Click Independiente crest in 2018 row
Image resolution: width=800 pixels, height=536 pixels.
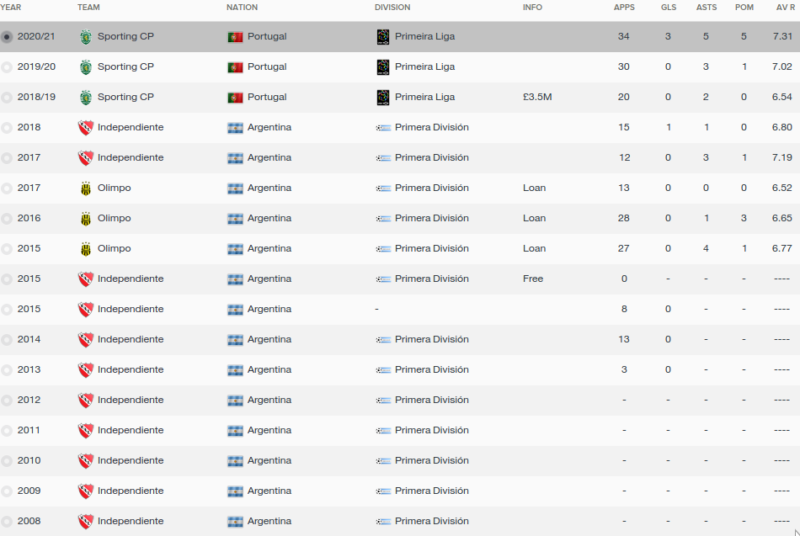click(x=85, y=127)
